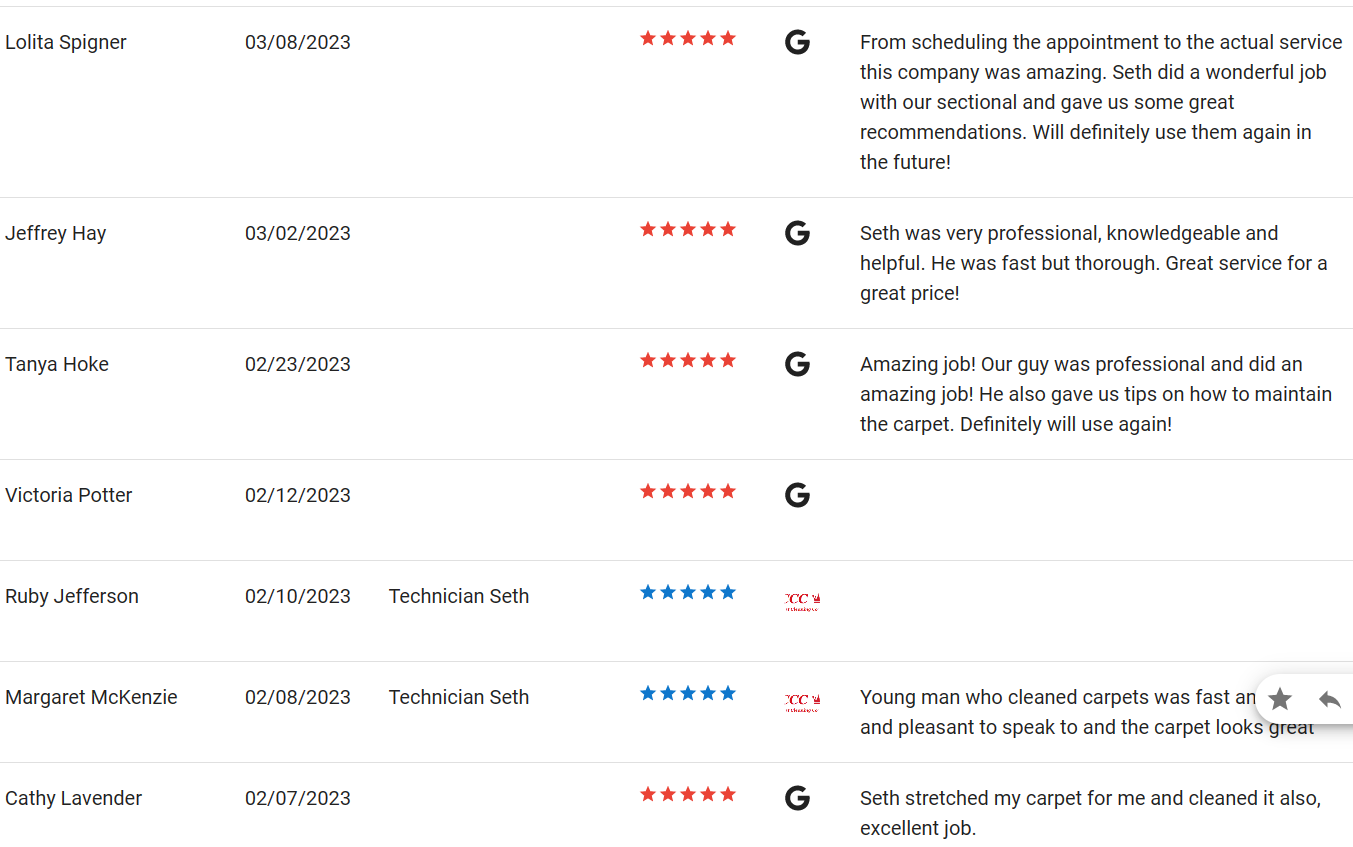The height and width of the screenshot is (847, 1353).
Task: Click the Google icon in Cathy Lavender's row
Action: tap(797, 798)
